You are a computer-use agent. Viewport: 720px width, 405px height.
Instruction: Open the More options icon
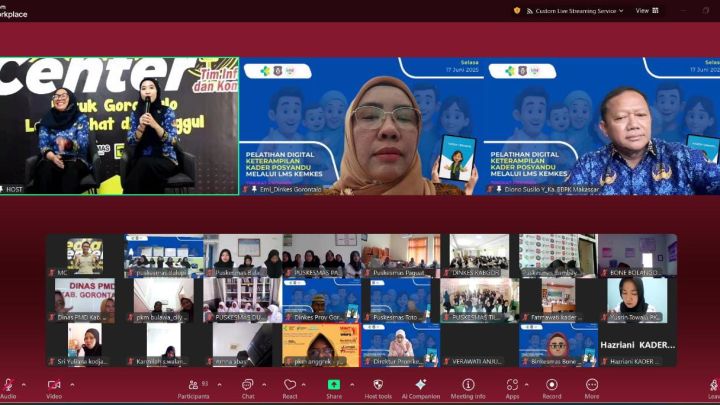[592, 385]
